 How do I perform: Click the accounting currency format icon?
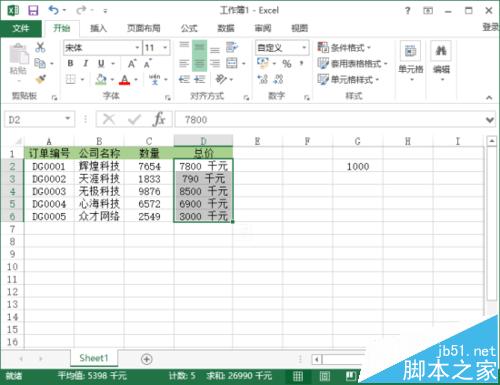tap(263, 63)
